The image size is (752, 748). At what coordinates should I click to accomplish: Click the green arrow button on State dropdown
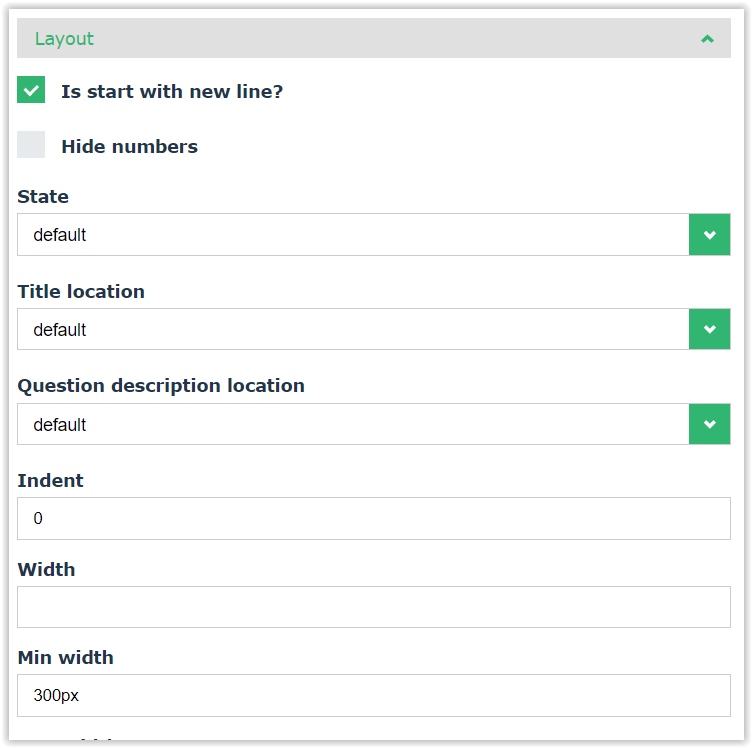click(x=709, y=235)
